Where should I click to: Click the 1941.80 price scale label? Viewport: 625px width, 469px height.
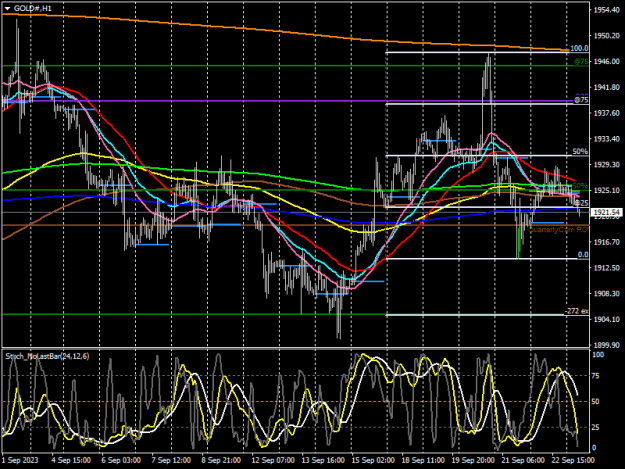tap(606, 87)
